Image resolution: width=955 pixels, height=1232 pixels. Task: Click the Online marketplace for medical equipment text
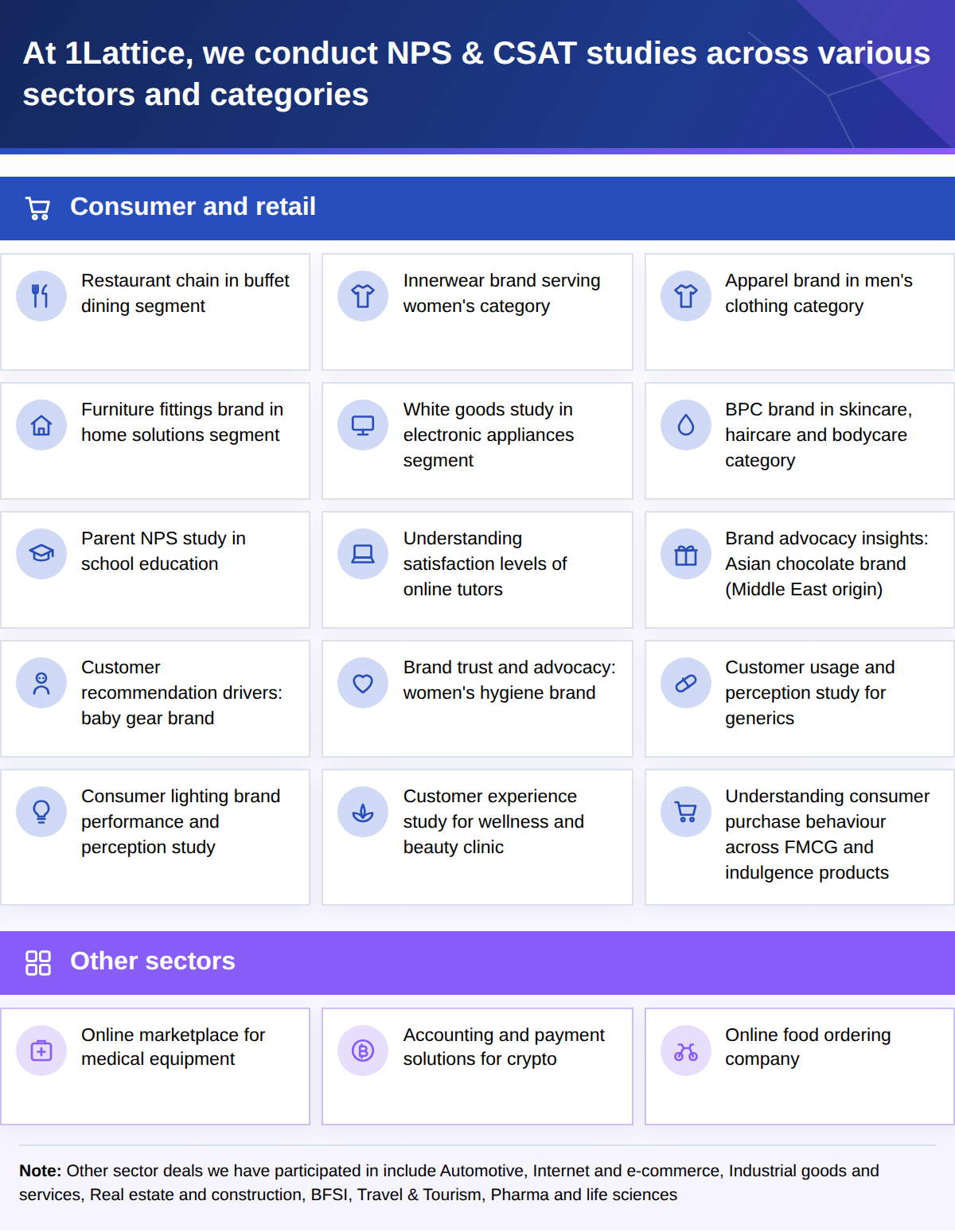click(173, 1047)
